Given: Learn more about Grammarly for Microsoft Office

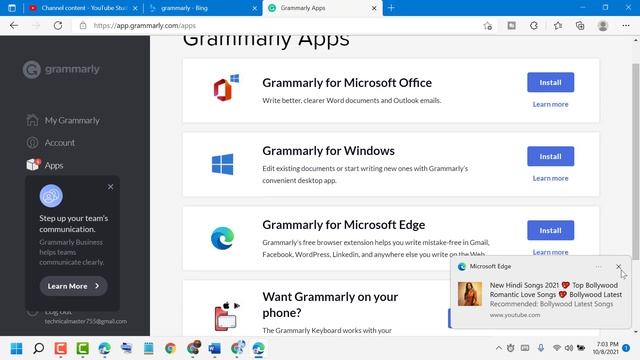Looking at the screenshot, I should click(x=550, y=104).
